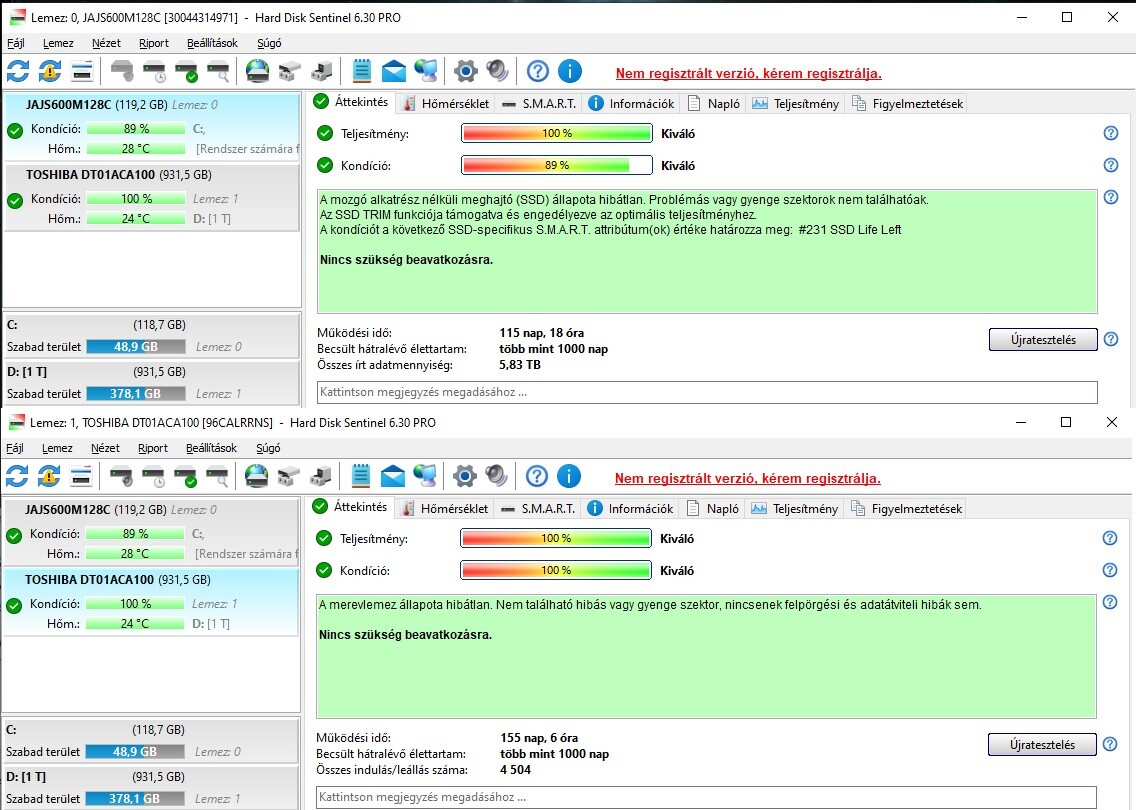Screen dimensions: 1136x810
Task: Click the comment field in top window
Action: click(x=707, y=392)
